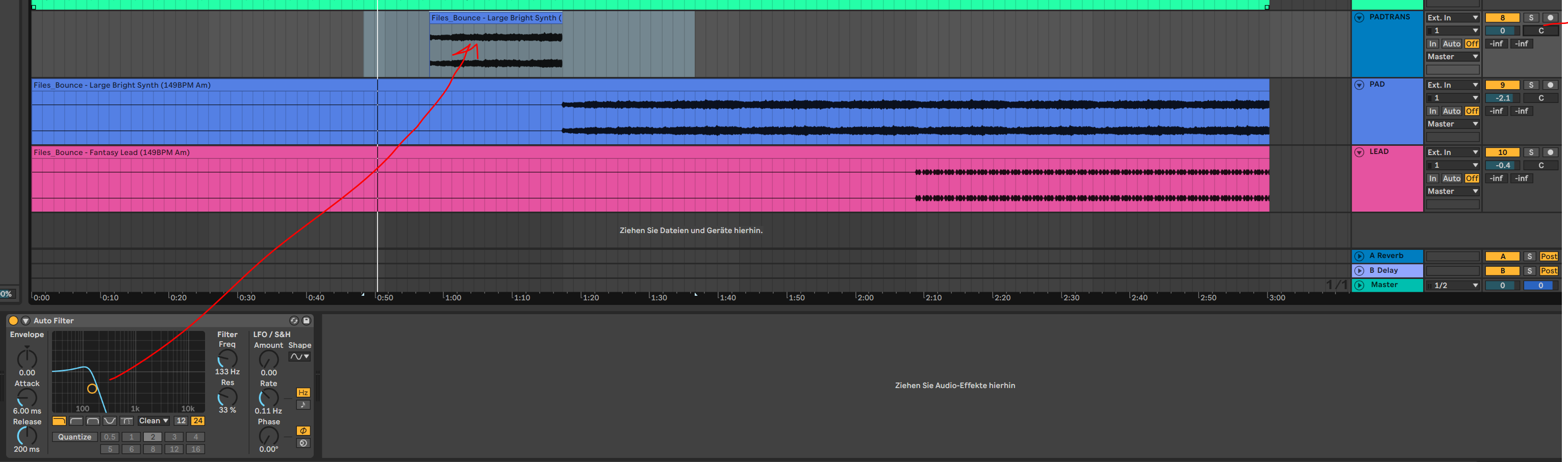Screen dimensions: 1568x462
Task: Select the notch filter type icon
Action: click(110, 421)
